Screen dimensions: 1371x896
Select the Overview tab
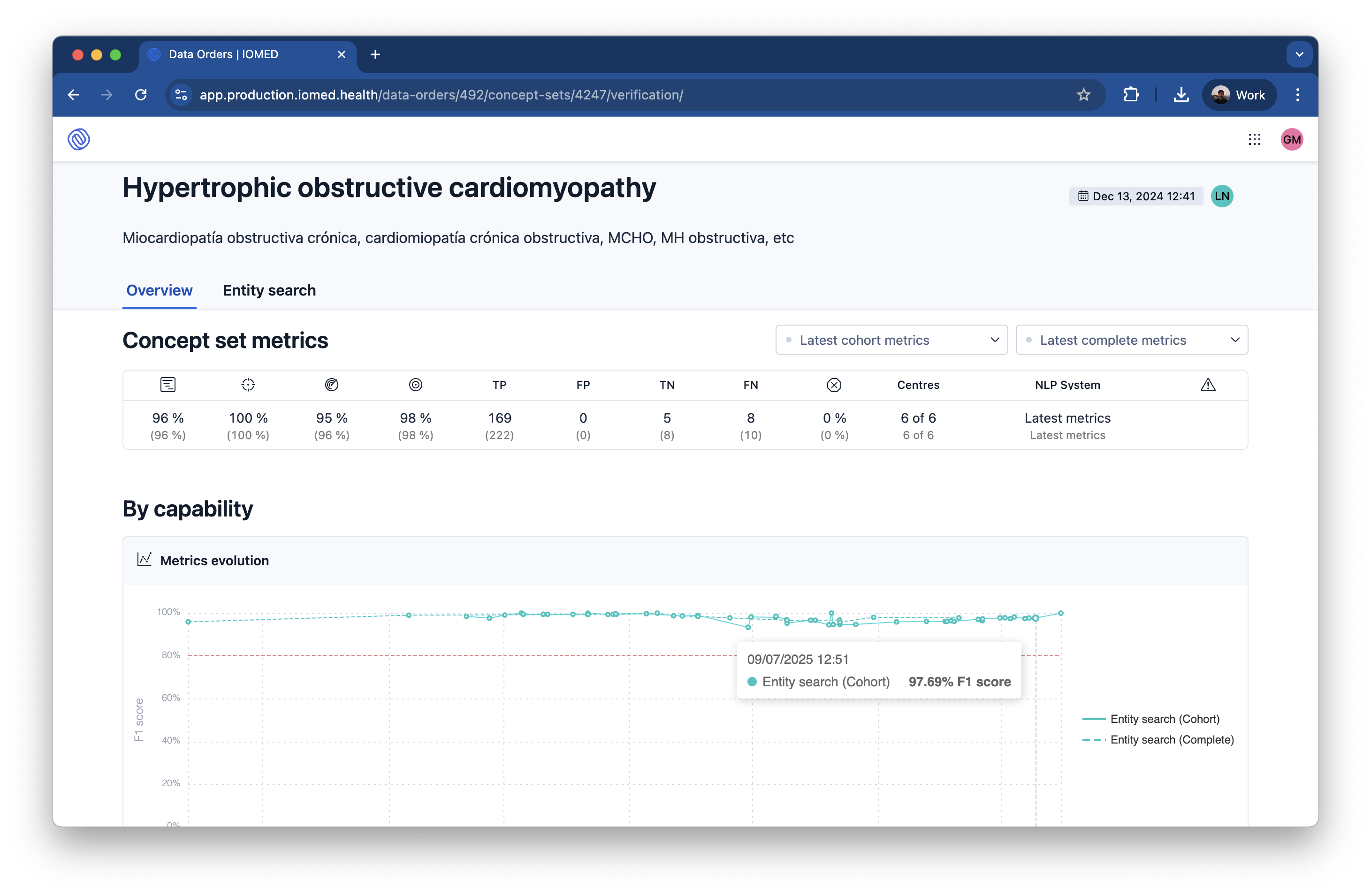pyautogui.click(x=159, y=290)
